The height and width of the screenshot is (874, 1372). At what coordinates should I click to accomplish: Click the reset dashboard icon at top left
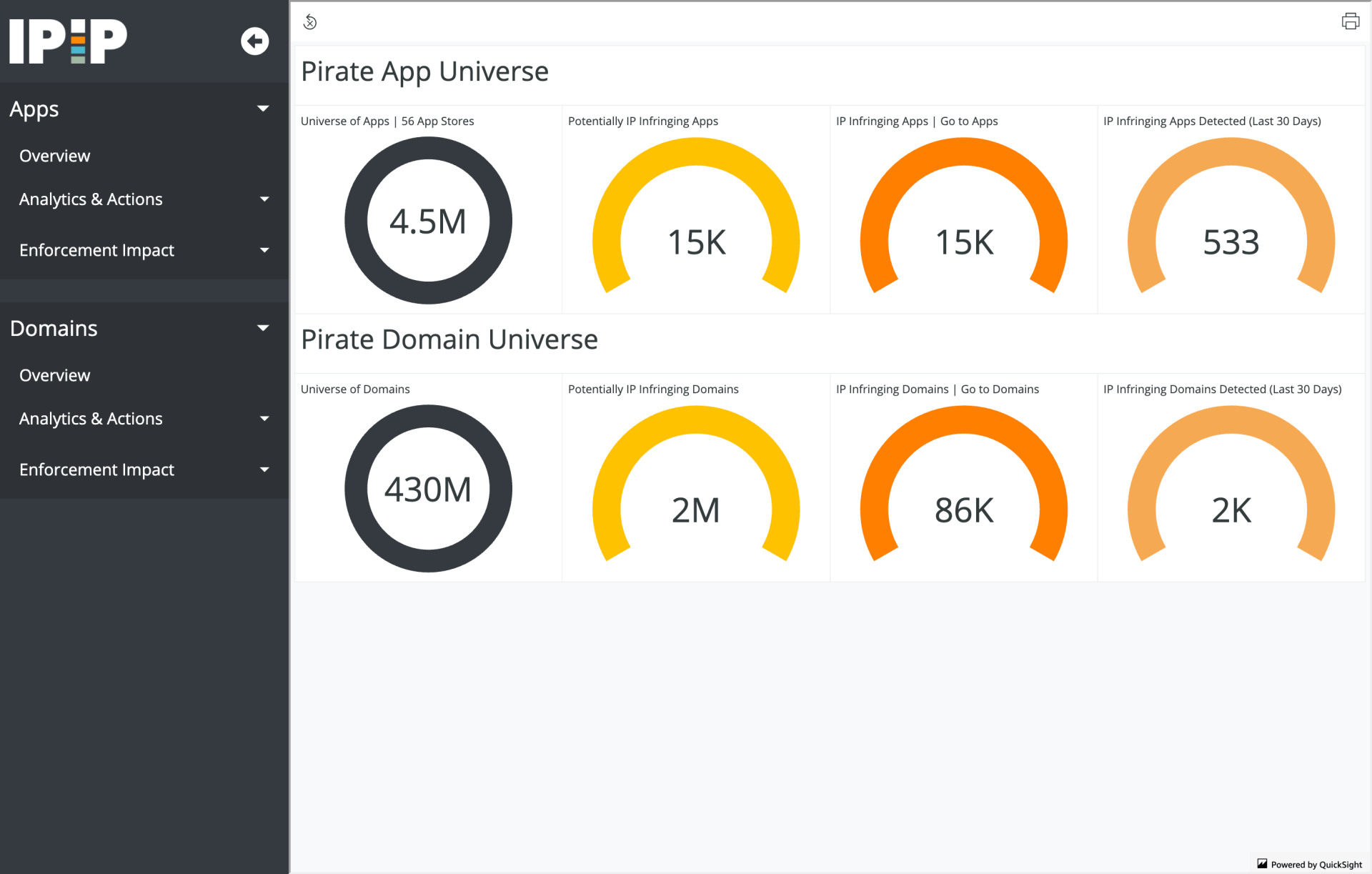pos(310,22)
